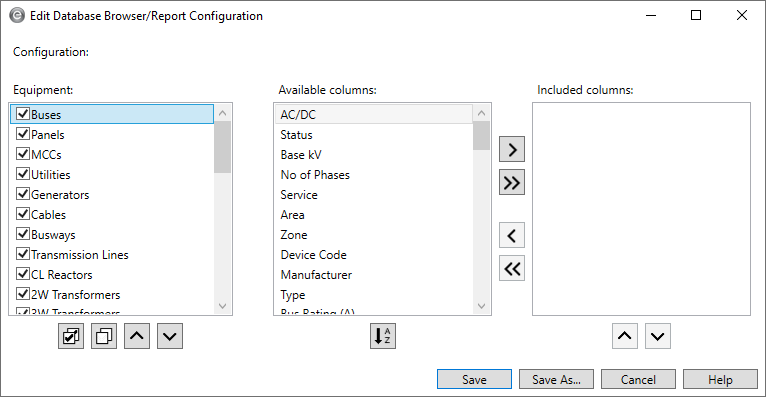
Task: Toggle the Transmission Lines checkbox
Action: pos(23,254)
